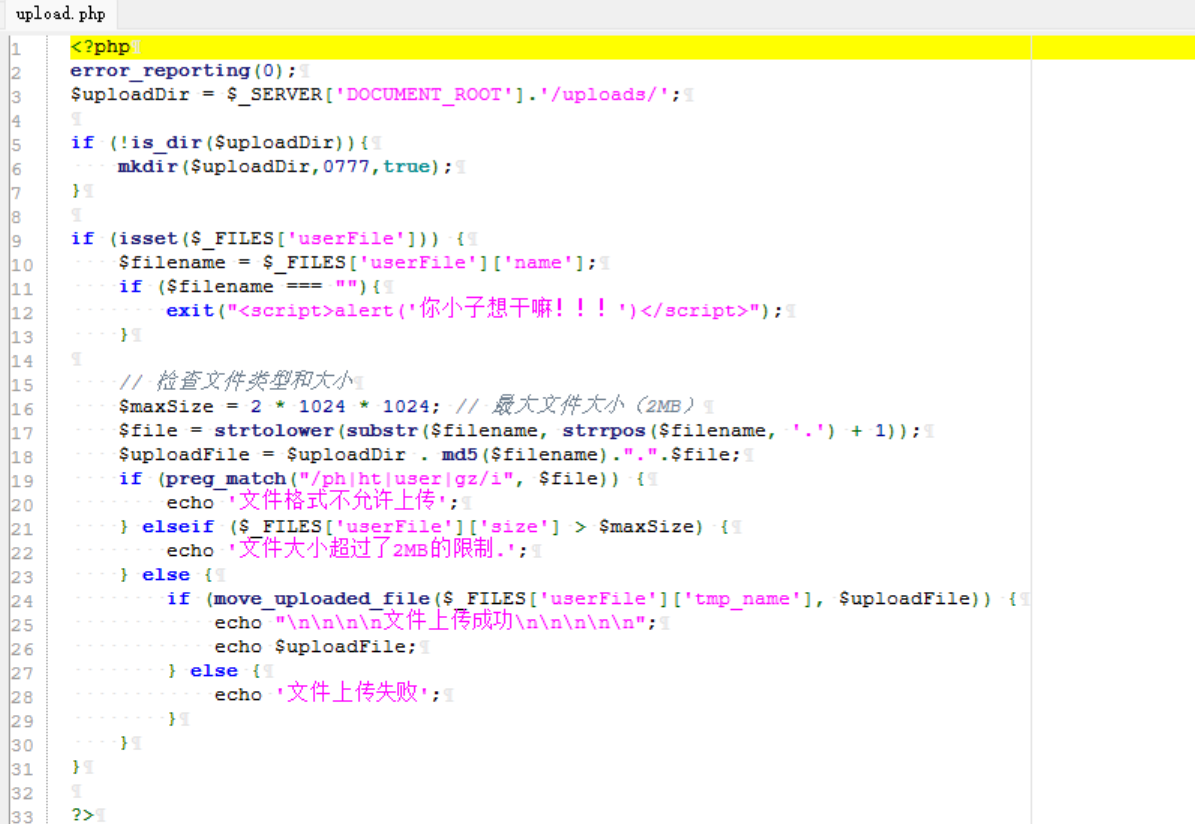Click 'DOCUMENT_ROOT' string literal
This screenshot has width=1195, height=824.
(424, 95)
